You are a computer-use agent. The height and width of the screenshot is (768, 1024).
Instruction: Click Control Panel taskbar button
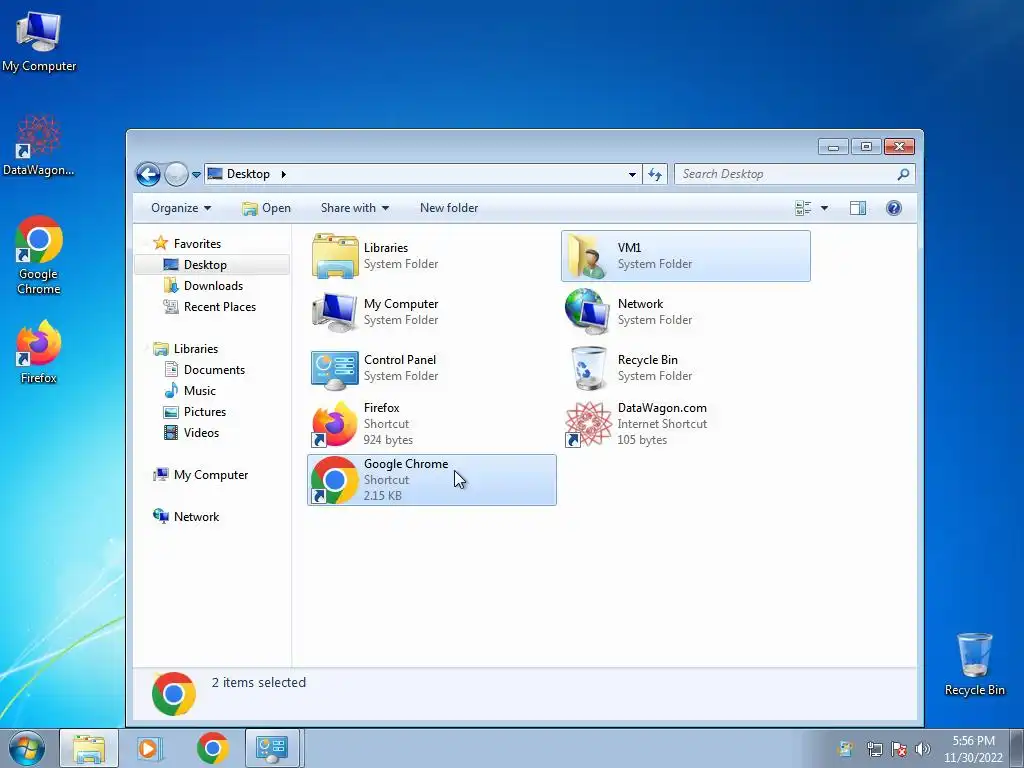click(272, 748)
